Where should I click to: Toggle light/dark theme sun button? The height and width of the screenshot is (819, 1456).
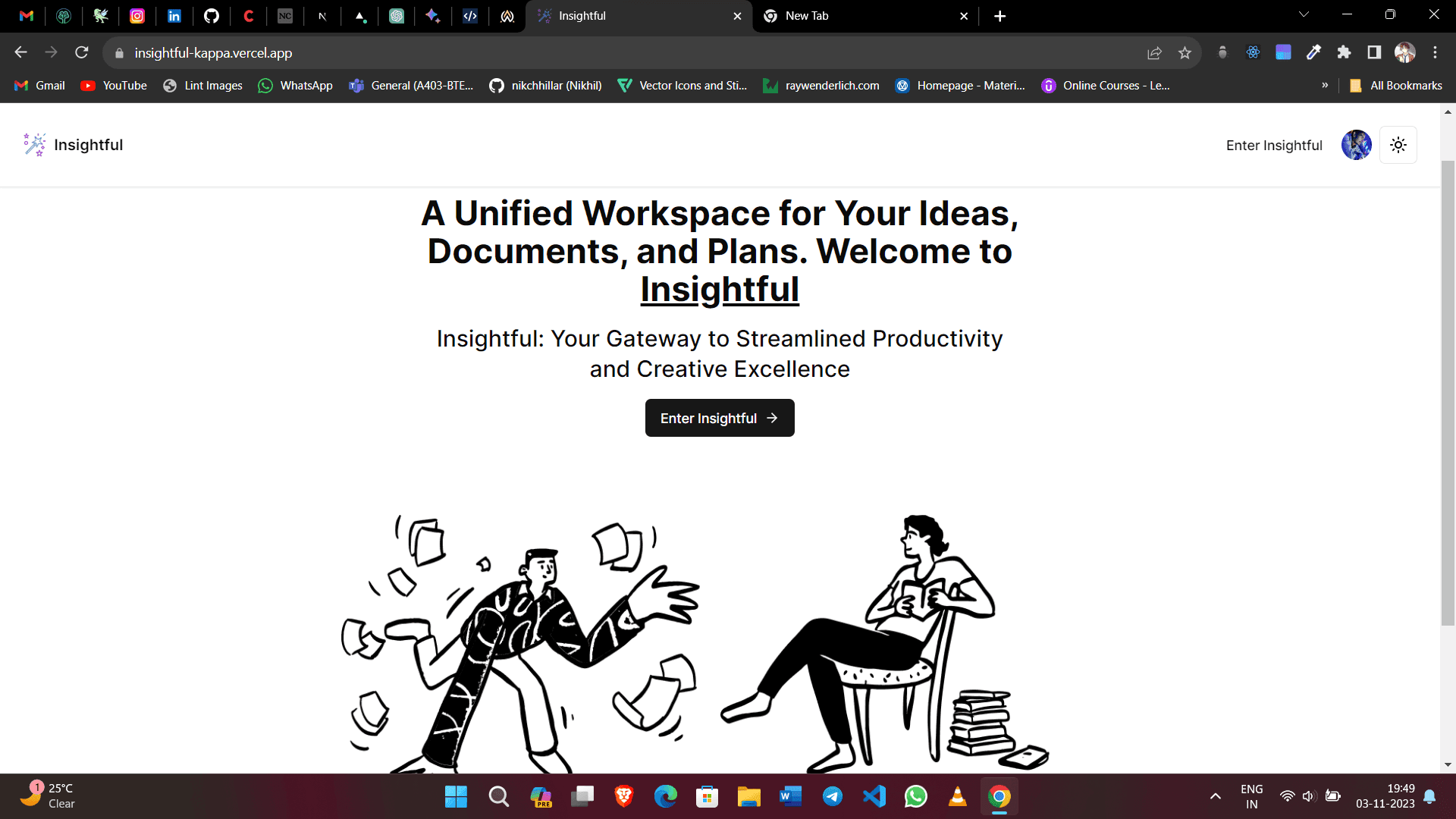pyautogui.click(x=1398, y=145)
